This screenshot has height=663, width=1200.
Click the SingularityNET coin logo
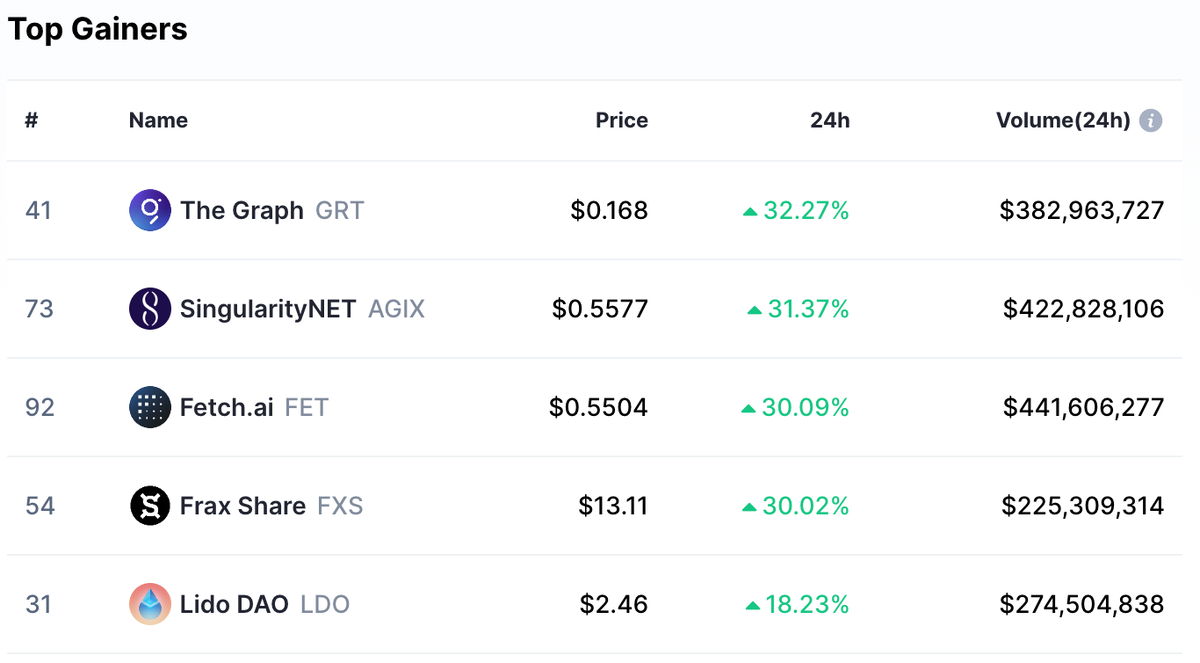pos(150,309)
